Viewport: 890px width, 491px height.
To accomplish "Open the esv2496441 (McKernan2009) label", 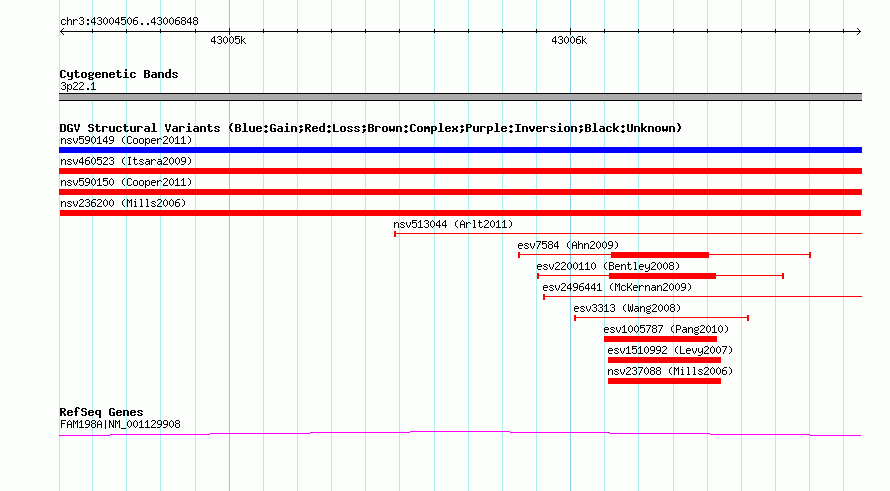I will point(617,287).
